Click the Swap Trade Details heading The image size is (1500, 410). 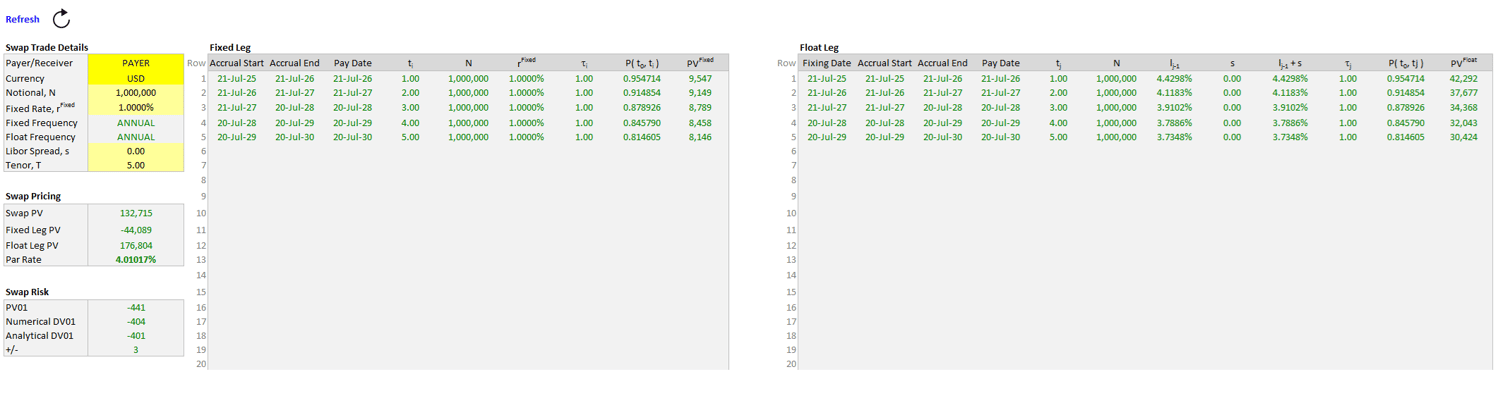click(x=47, y=47)
